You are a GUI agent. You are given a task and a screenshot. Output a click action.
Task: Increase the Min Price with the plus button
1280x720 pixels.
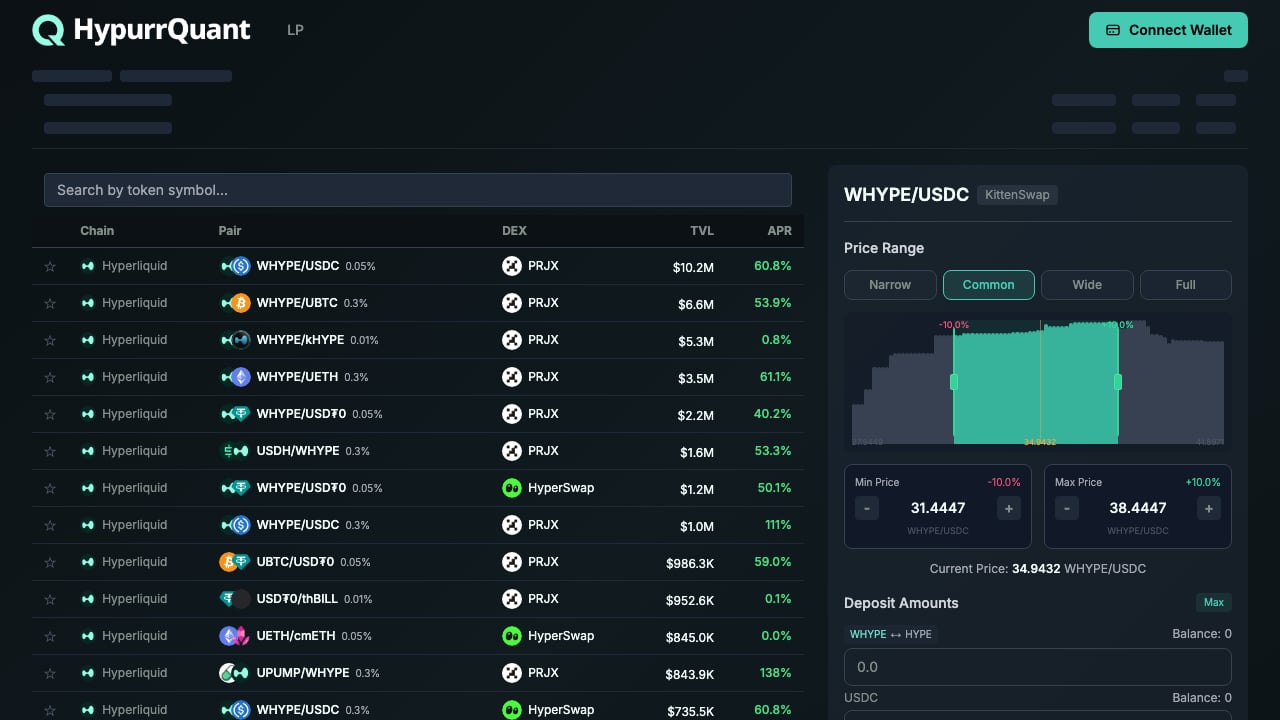pyautogui.click(x=1008, y=508)
